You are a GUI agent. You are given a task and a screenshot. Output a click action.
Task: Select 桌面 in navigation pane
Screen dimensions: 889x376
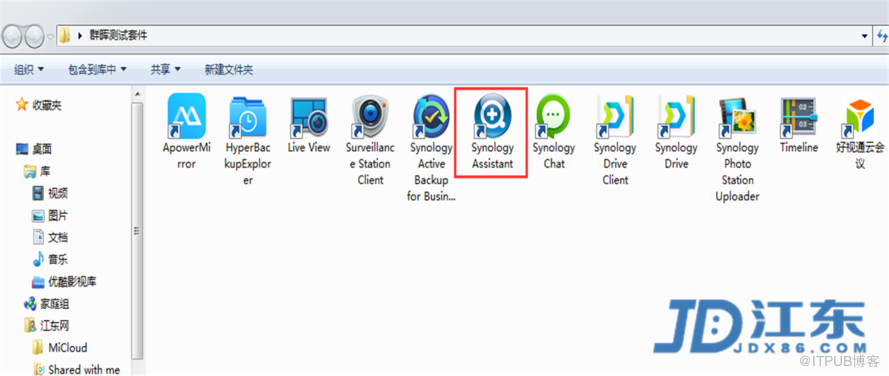(x=35, y=149)
